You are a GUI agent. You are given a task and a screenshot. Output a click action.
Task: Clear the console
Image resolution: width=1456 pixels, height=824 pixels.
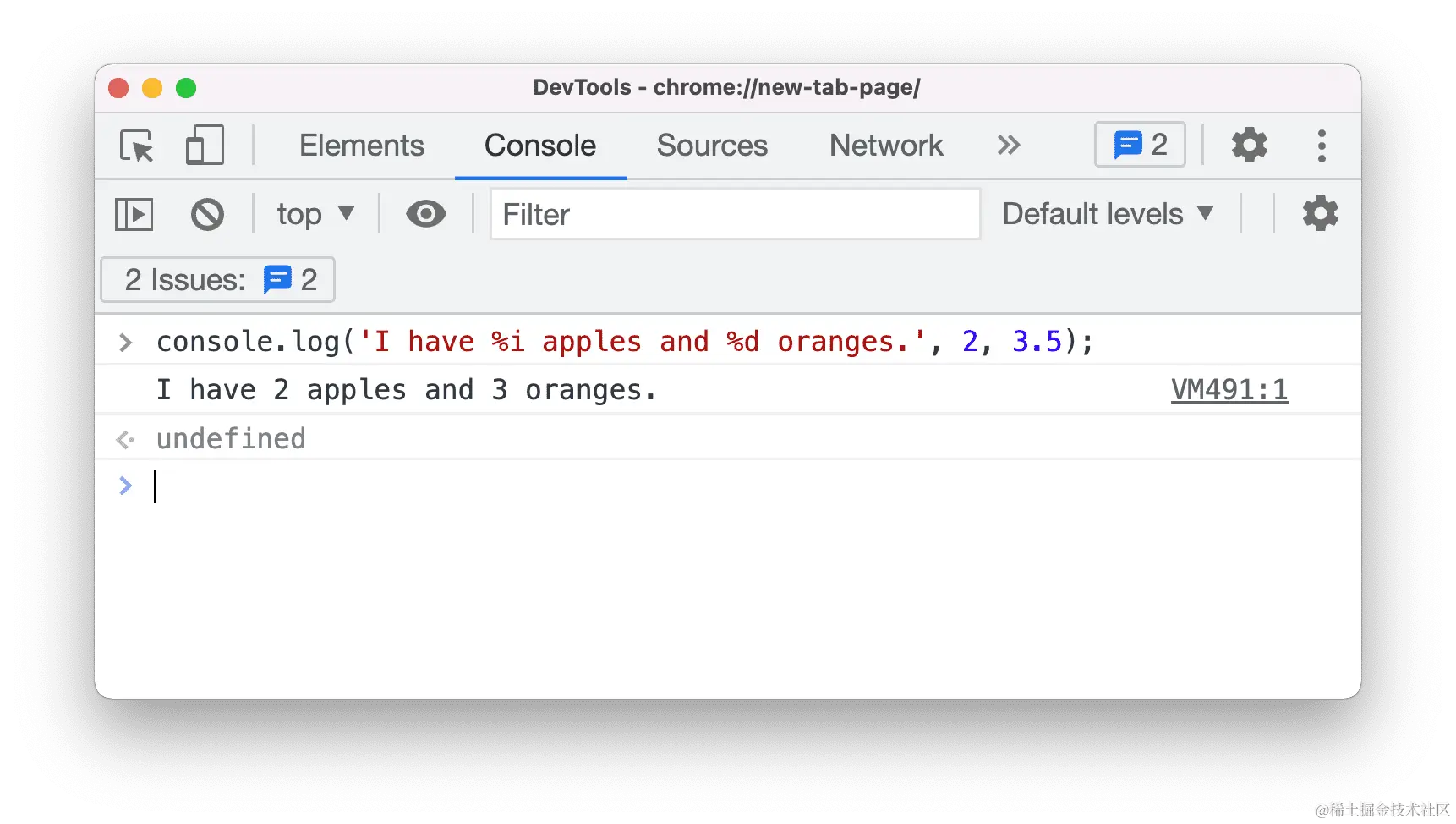pyautogui.click(x=207, y=214)
